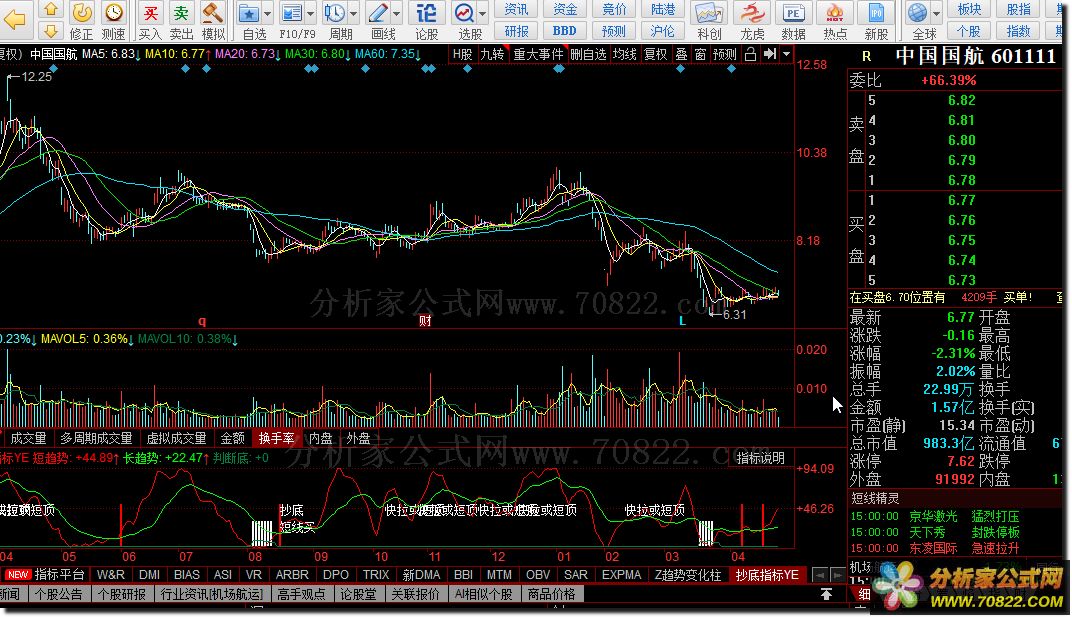Open the 个股公告 news tab
Screen dimensions: 1072x617
point(59,594)
